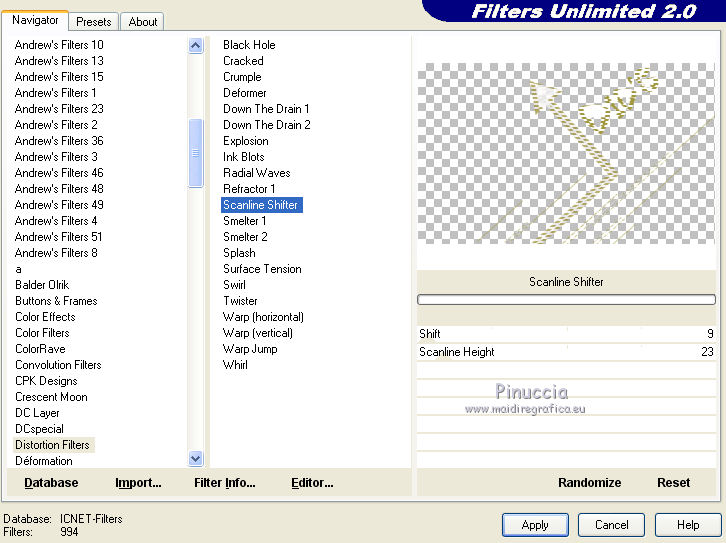
Task: Apply the selected filter
Action: click(x=535, y=525)
